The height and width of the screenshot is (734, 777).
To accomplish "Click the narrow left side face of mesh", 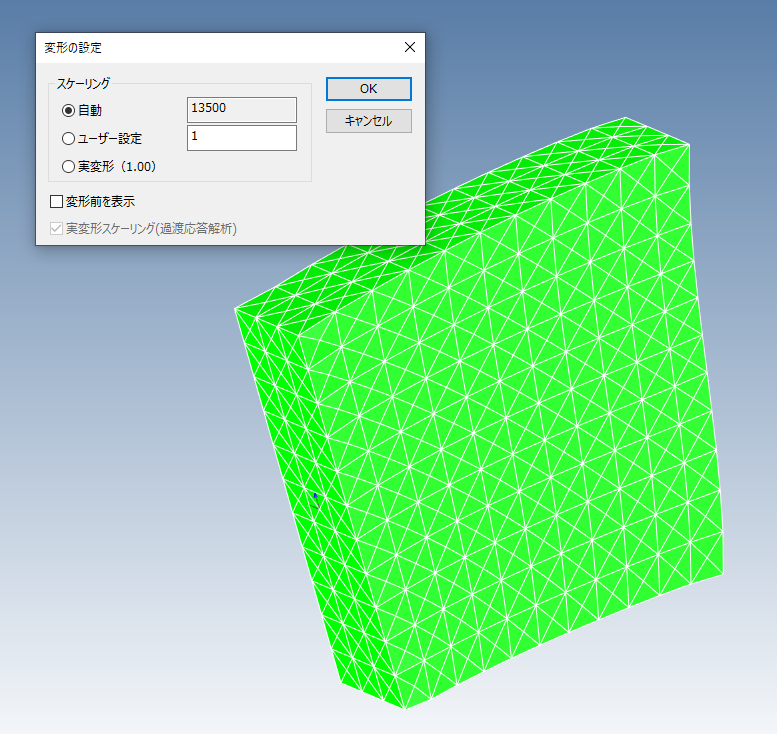I will (x=290, y=470).
